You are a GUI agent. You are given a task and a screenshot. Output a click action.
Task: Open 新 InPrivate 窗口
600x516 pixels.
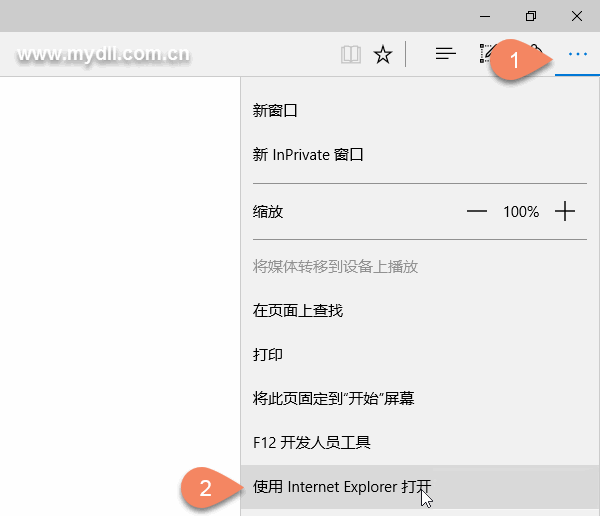point(420,155)
